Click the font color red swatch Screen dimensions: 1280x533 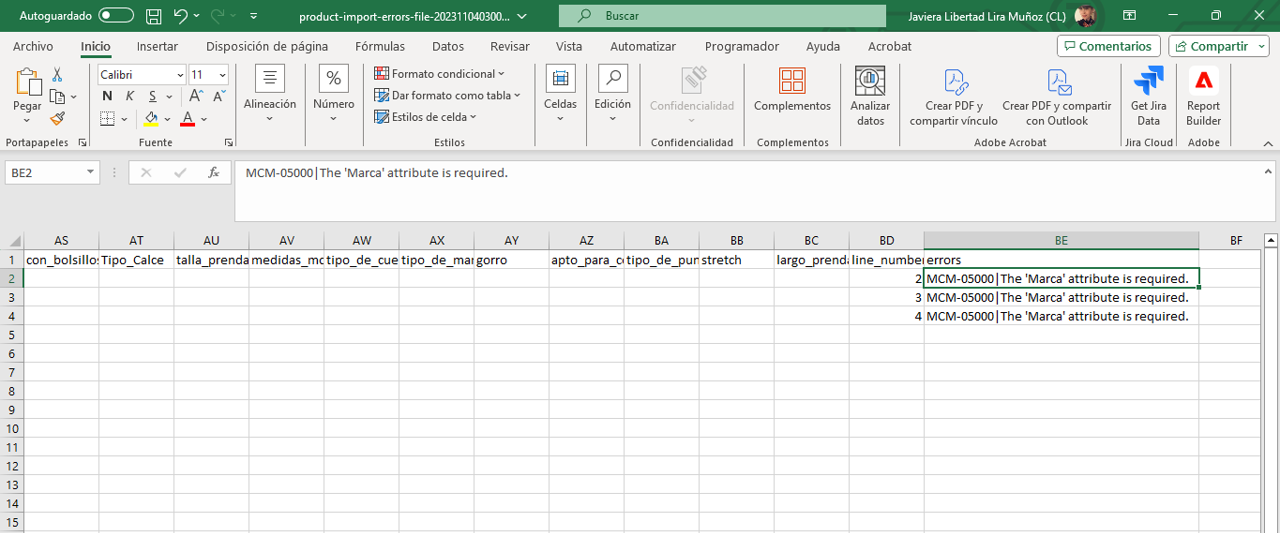[x=187, y=118]
